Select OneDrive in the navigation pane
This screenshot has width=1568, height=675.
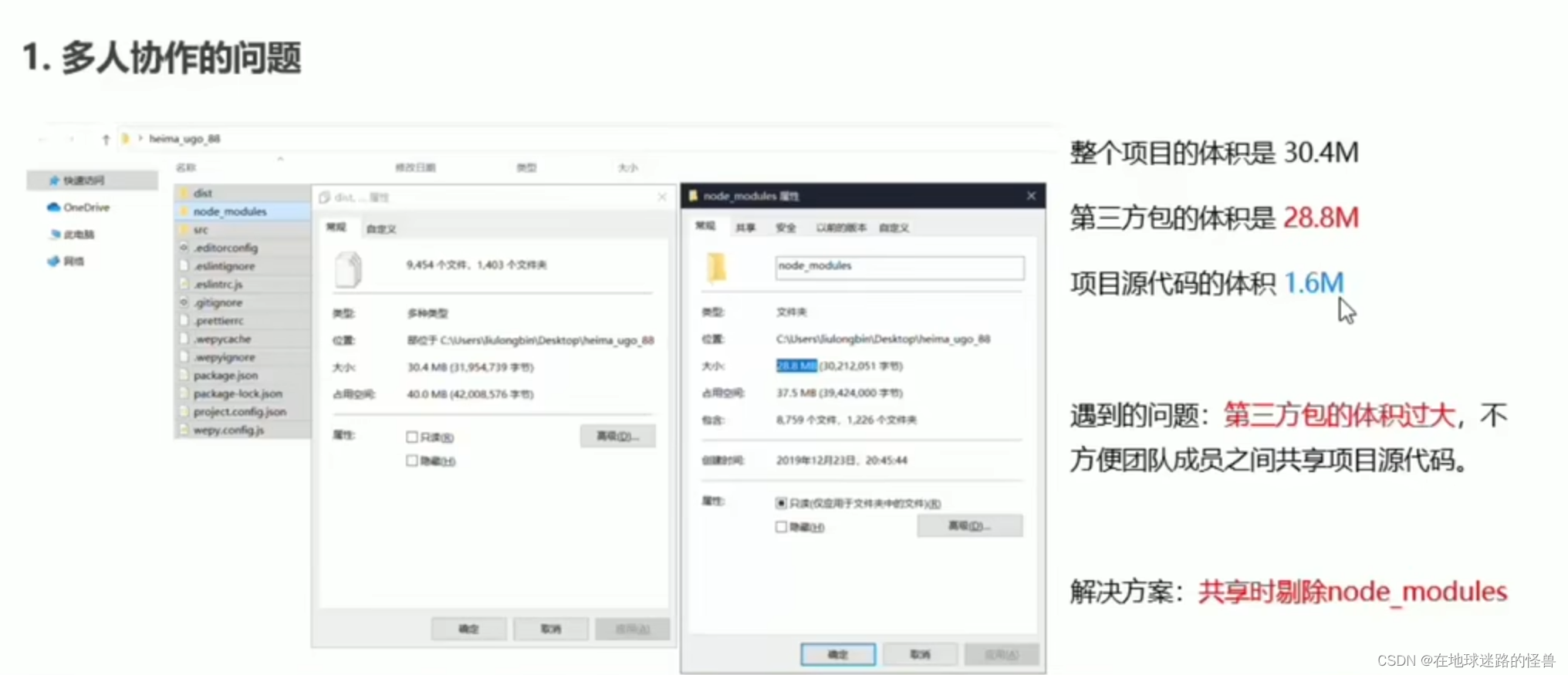pos(86,208)
